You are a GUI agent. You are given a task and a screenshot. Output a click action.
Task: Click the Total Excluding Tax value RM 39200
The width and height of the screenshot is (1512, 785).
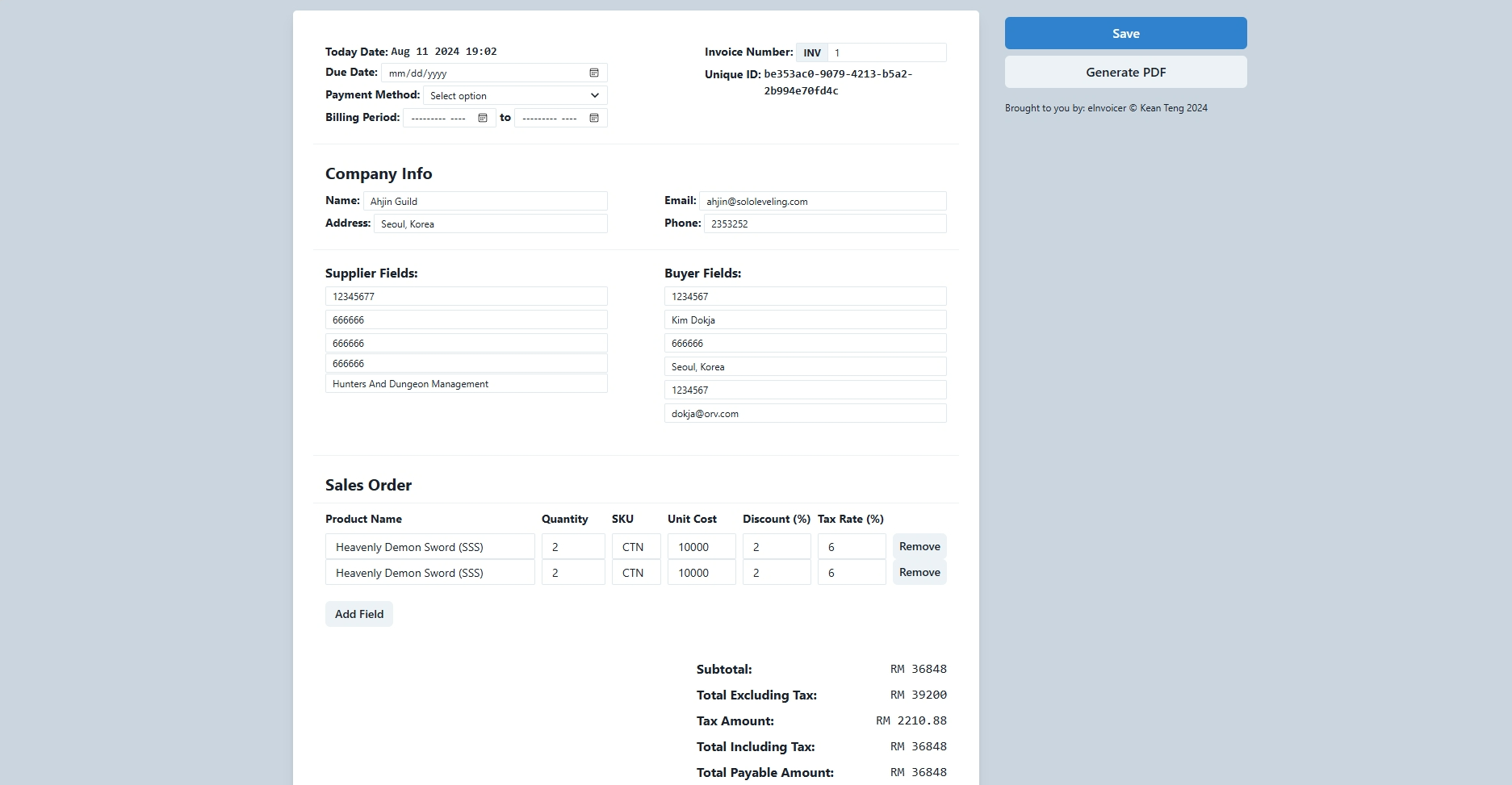919,695
